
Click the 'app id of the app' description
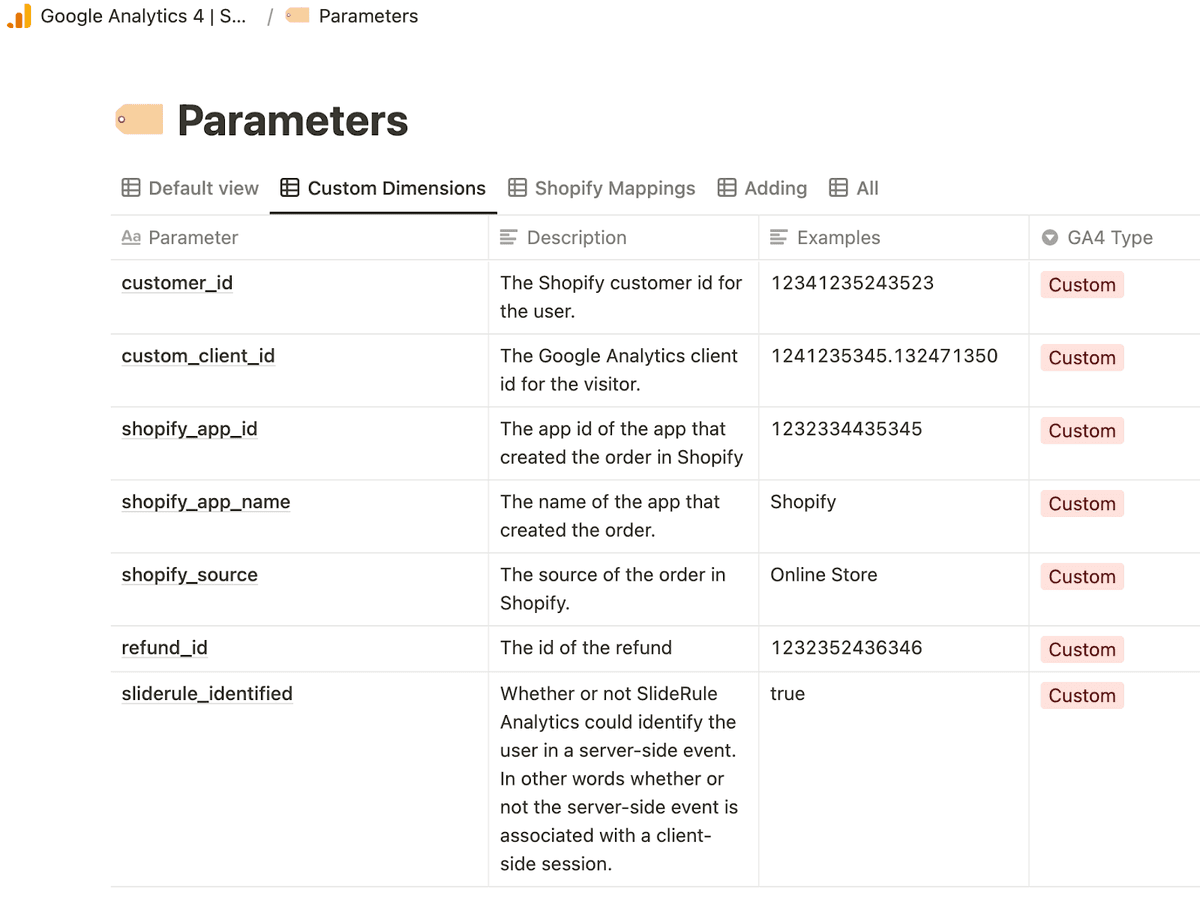tap(622, 443)
